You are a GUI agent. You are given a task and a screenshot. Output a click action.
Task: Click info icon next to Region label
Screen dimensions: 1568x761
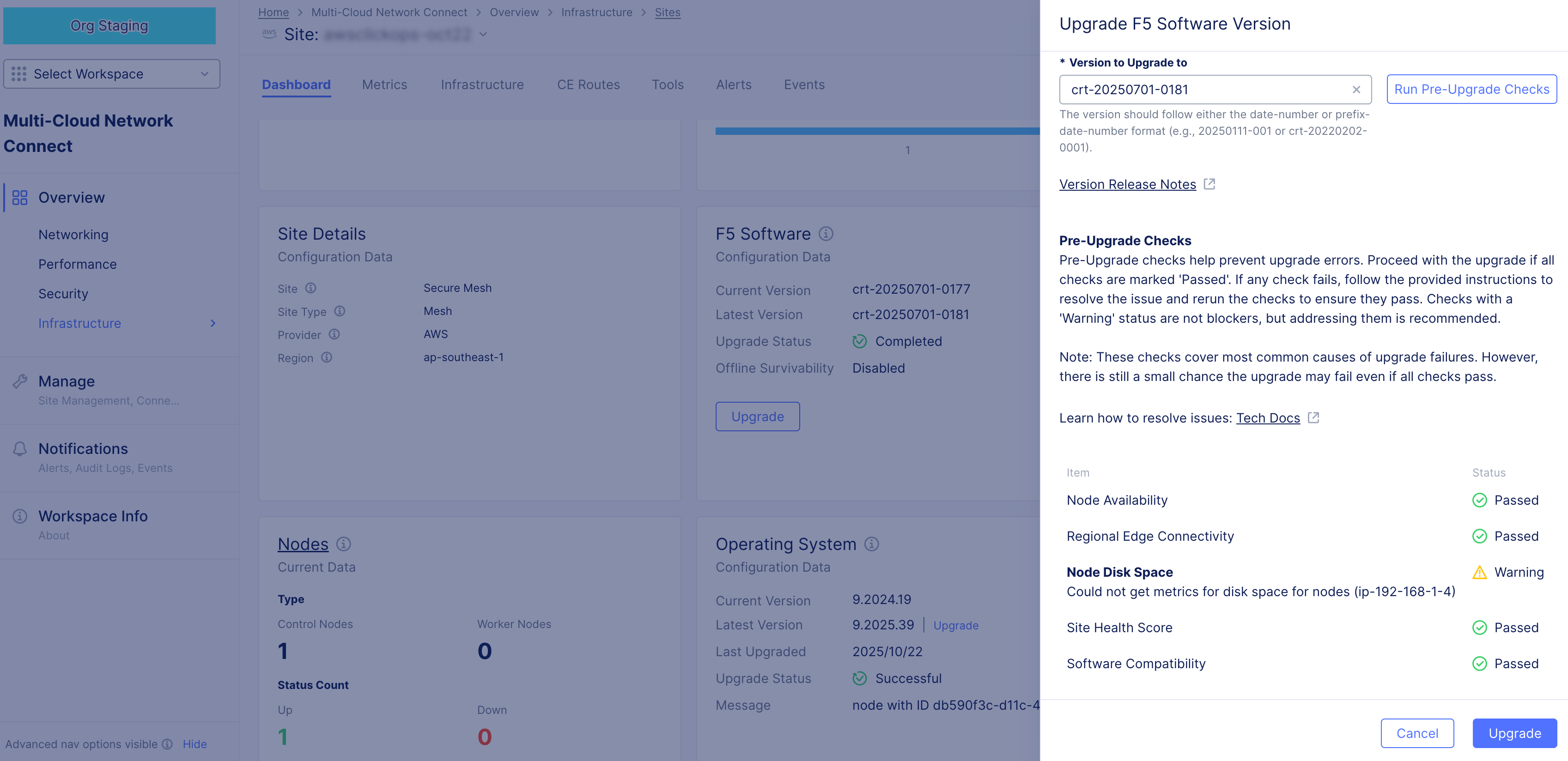(x=327, y=357)
